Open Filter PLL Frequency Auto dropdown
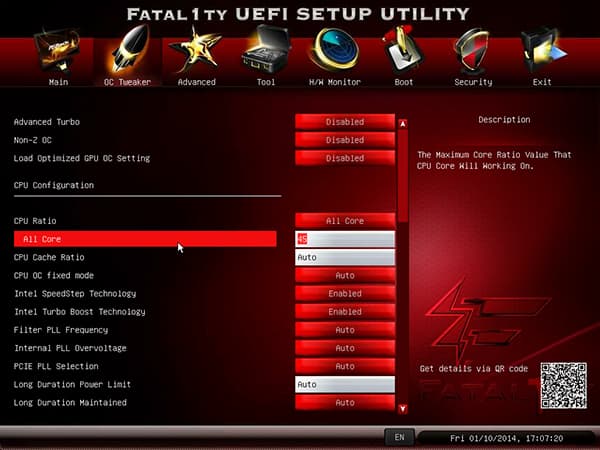Viewport: 600px width, 450px height. coord(345,330)
